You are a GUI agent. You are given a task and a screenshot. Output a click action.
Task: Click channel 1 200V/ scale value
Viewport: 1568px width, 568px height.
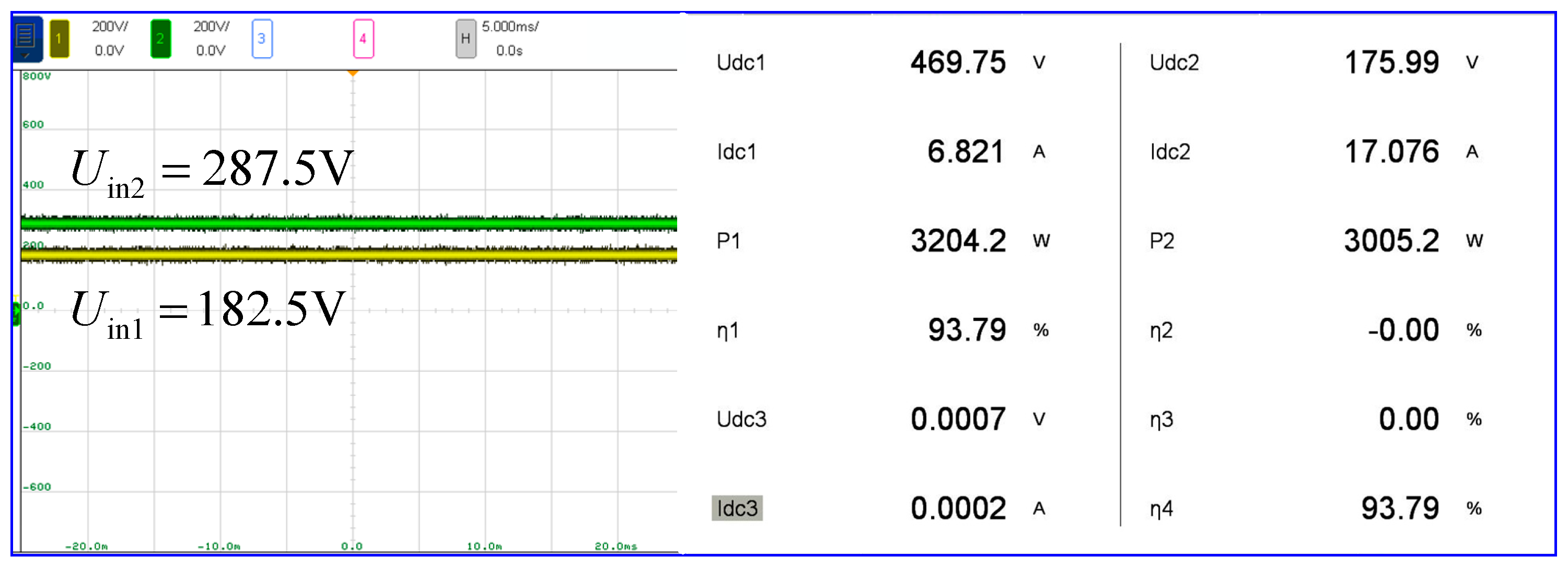[x=110, y=27]
